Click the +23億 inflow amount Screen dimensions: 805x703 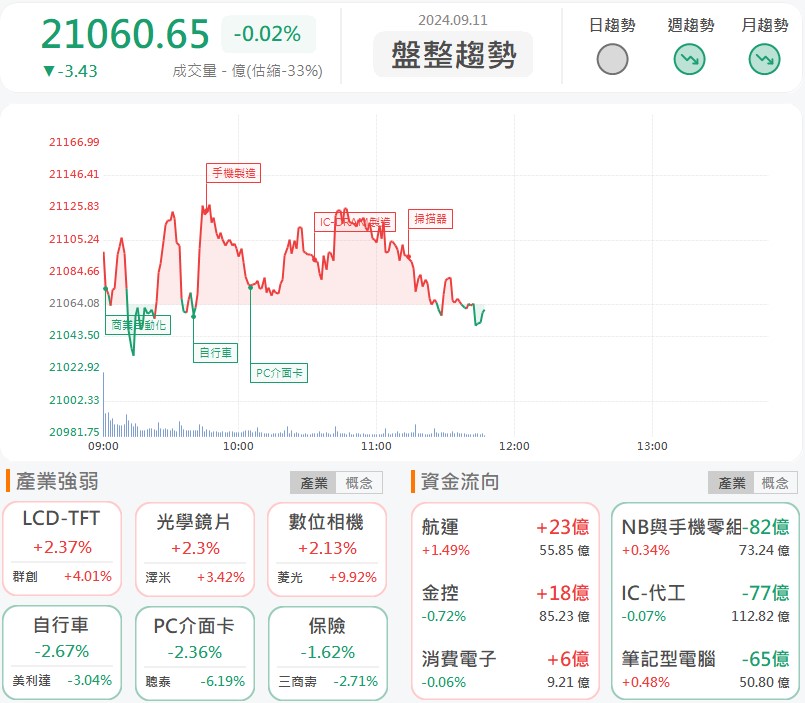[563, 527]
